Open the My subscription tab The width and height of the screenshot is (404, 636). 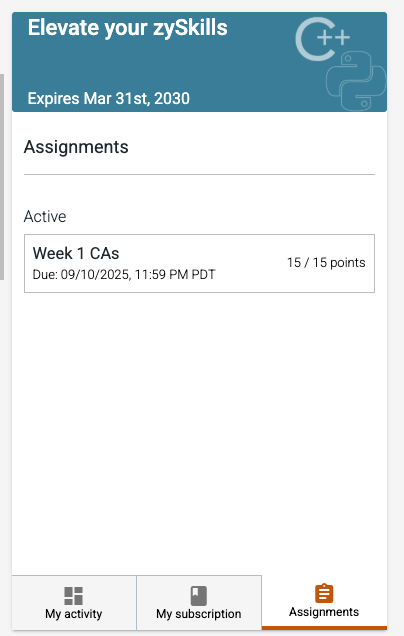tap(199, 603)
